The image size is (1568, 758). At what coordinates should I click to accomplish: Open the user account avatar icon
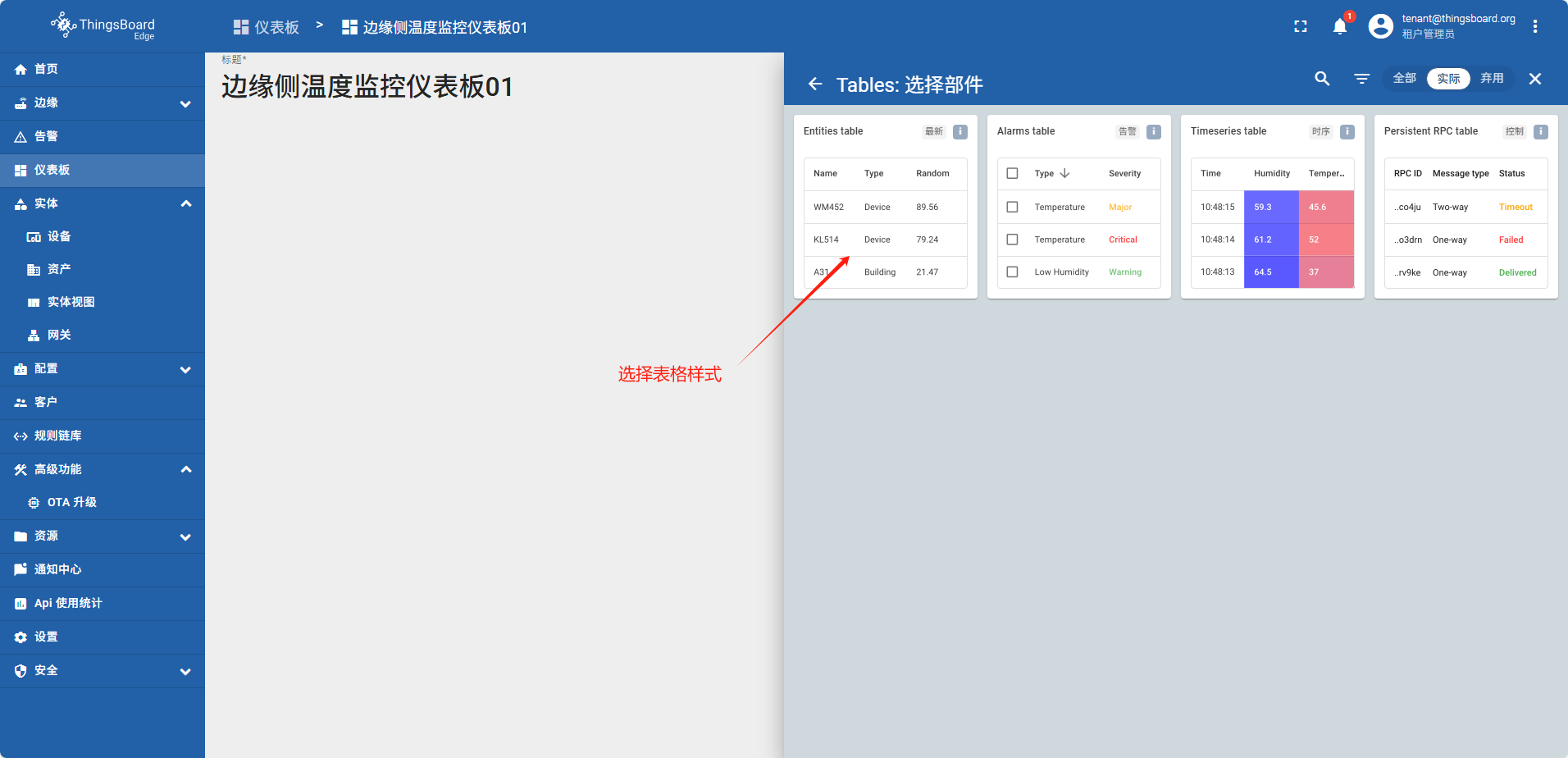tap(1381, 27)
